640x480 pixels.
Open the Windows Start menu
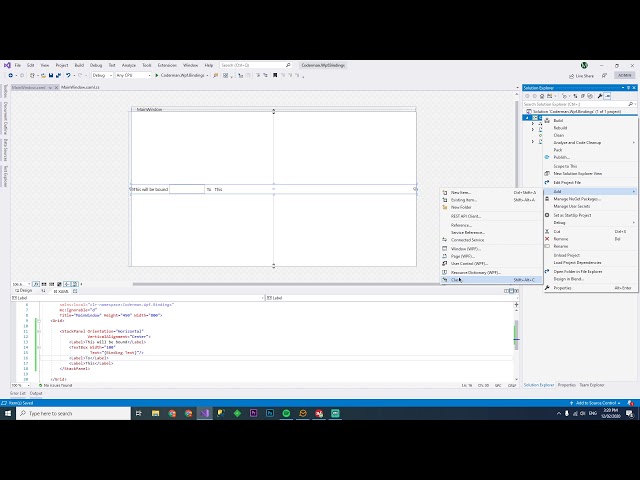8,413
